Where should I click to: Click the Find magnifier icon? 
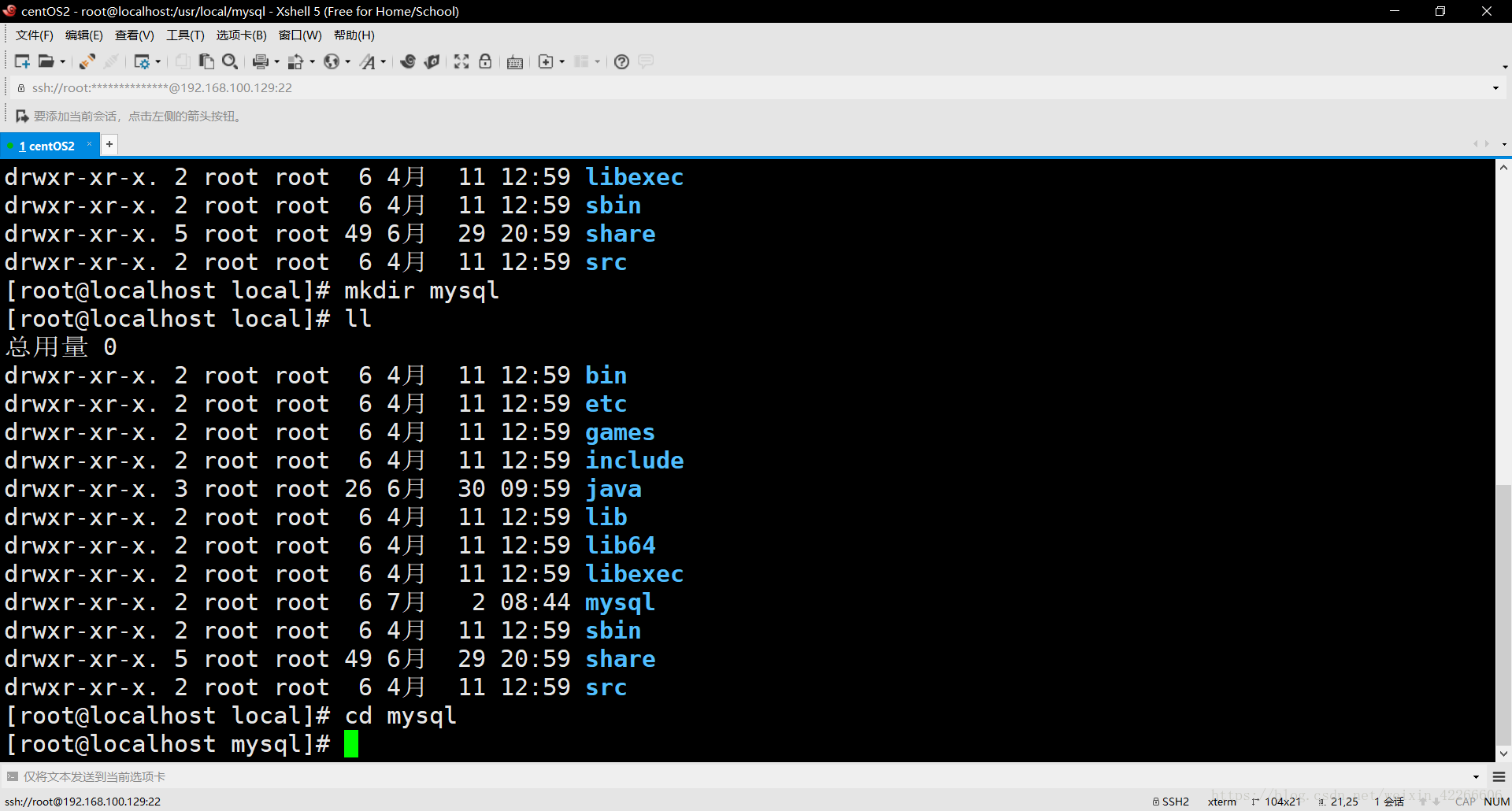230,61
